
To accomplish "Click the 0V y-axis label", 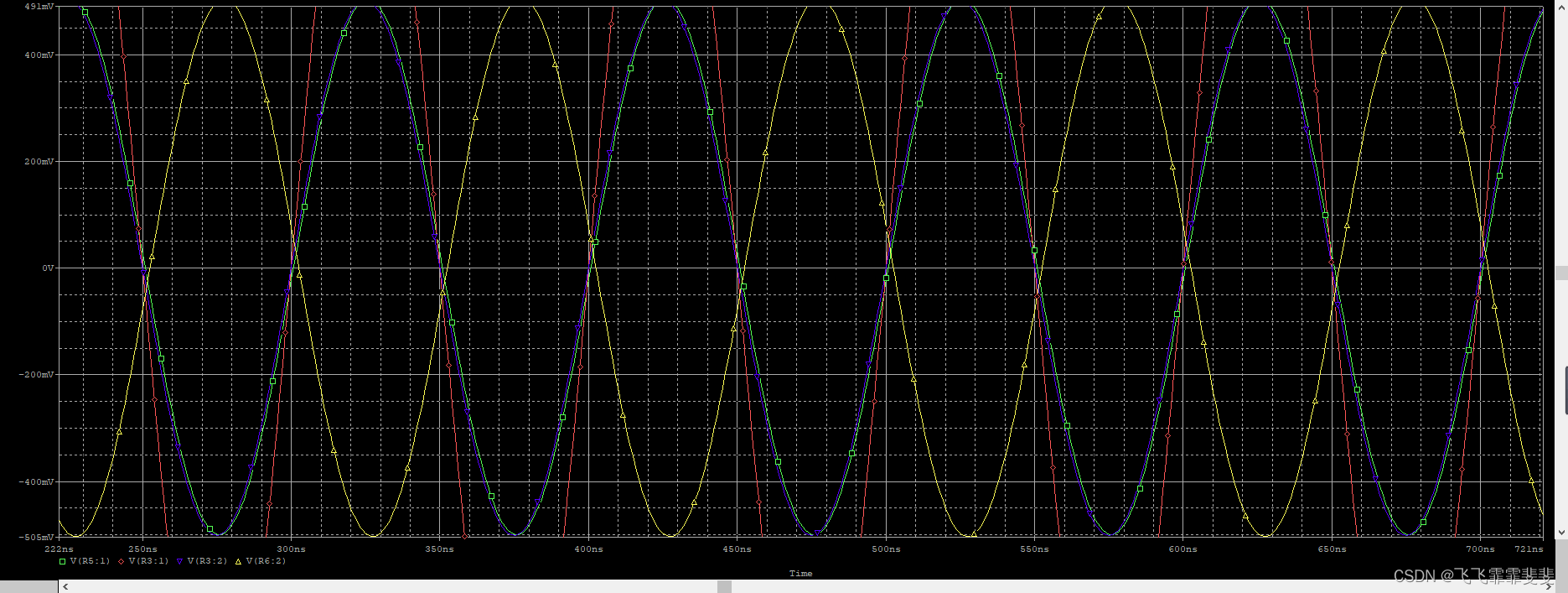I will (49, 268).
